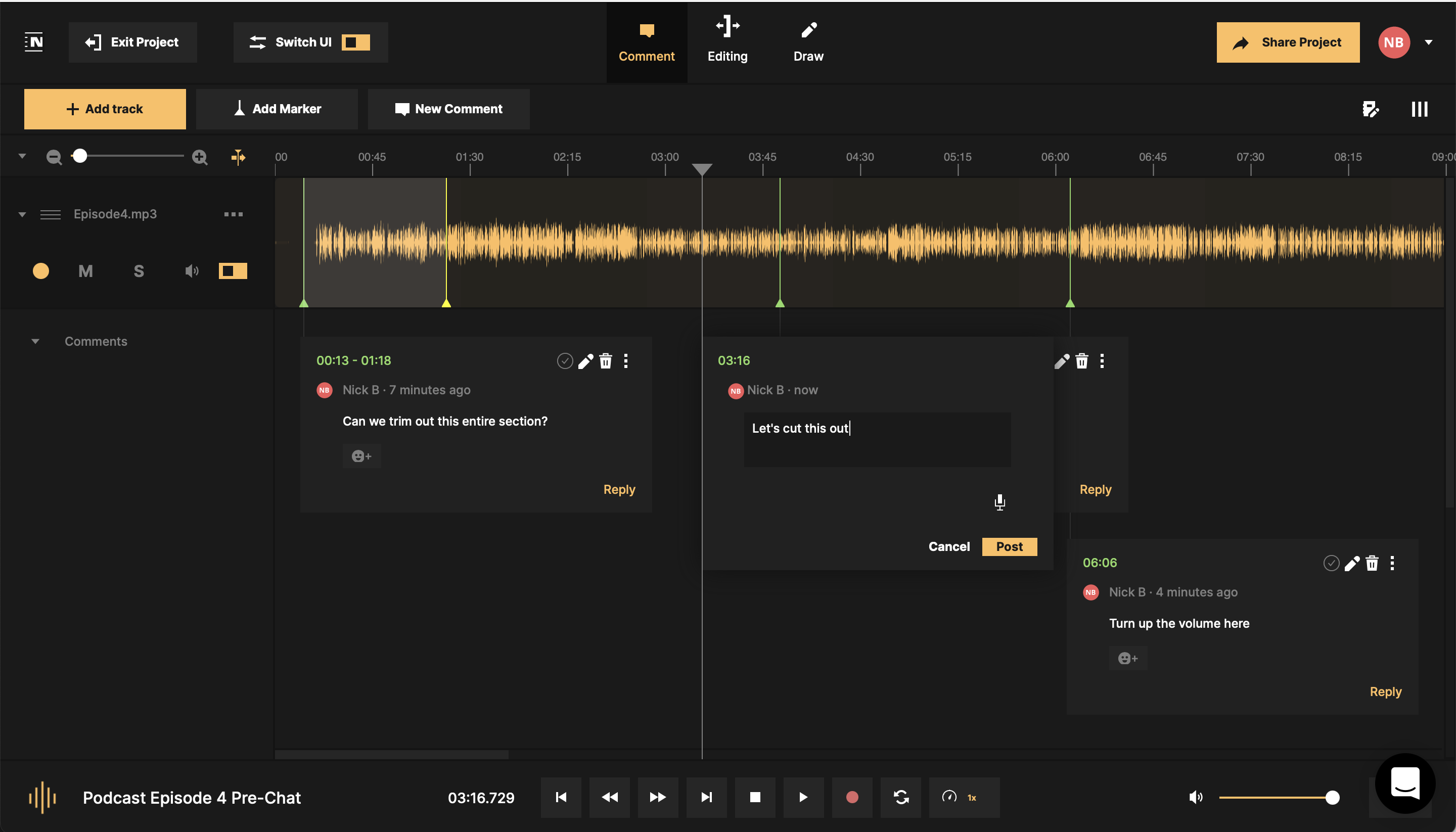Open the notes panel icon above the timeline

click(1372, 109)
